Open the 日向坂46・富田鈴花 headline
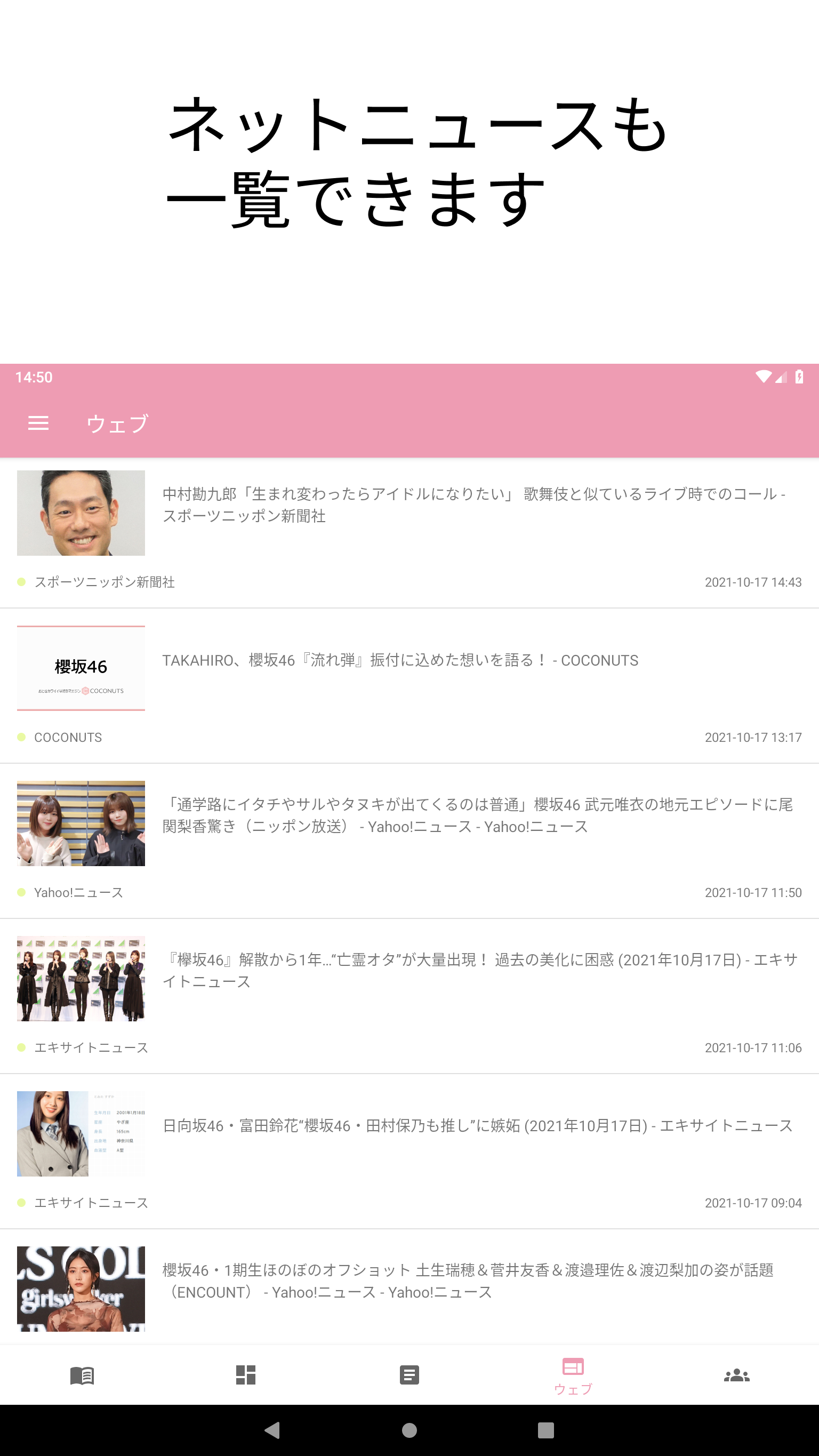Screen dimensions: 819x1456 click(x=478, y=1125)
